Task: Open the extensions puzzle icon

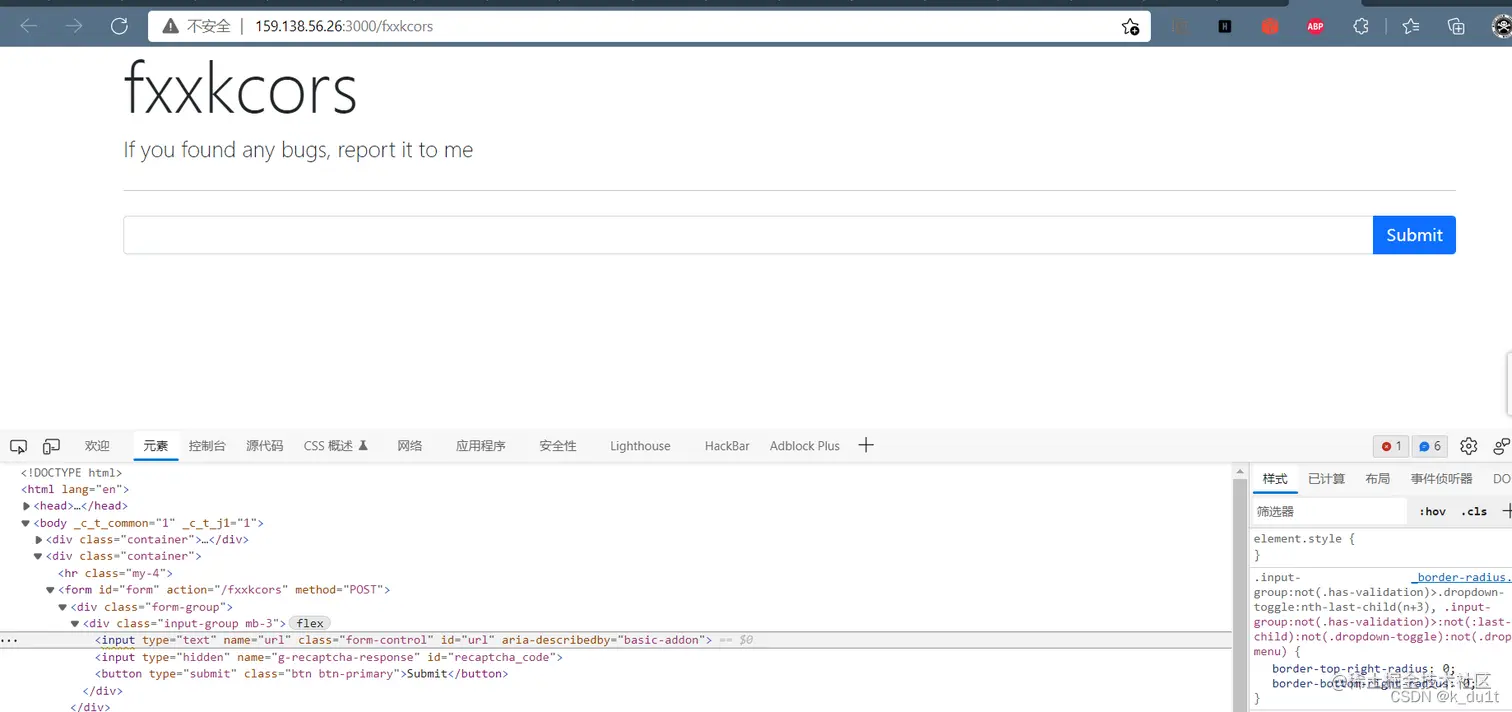Action: [x=1361, y=27]
